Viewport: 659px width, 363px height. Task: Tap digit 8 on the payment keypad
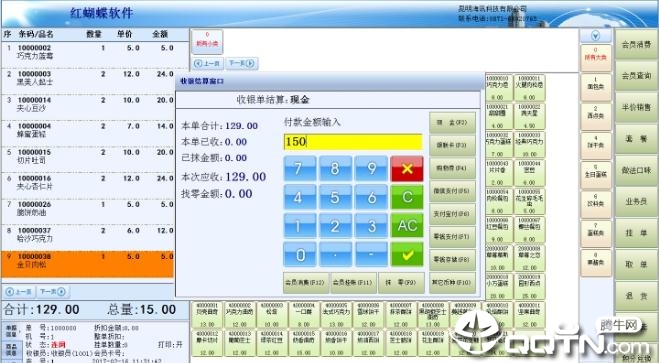[x=335, y=168]
